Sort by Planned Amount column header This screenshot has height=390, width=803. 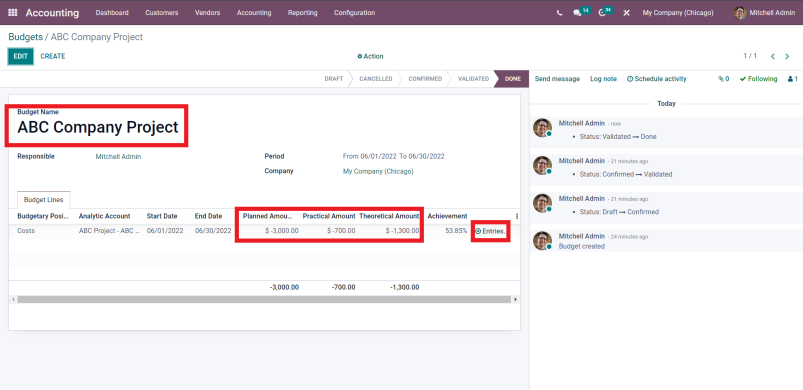(268, 216)
